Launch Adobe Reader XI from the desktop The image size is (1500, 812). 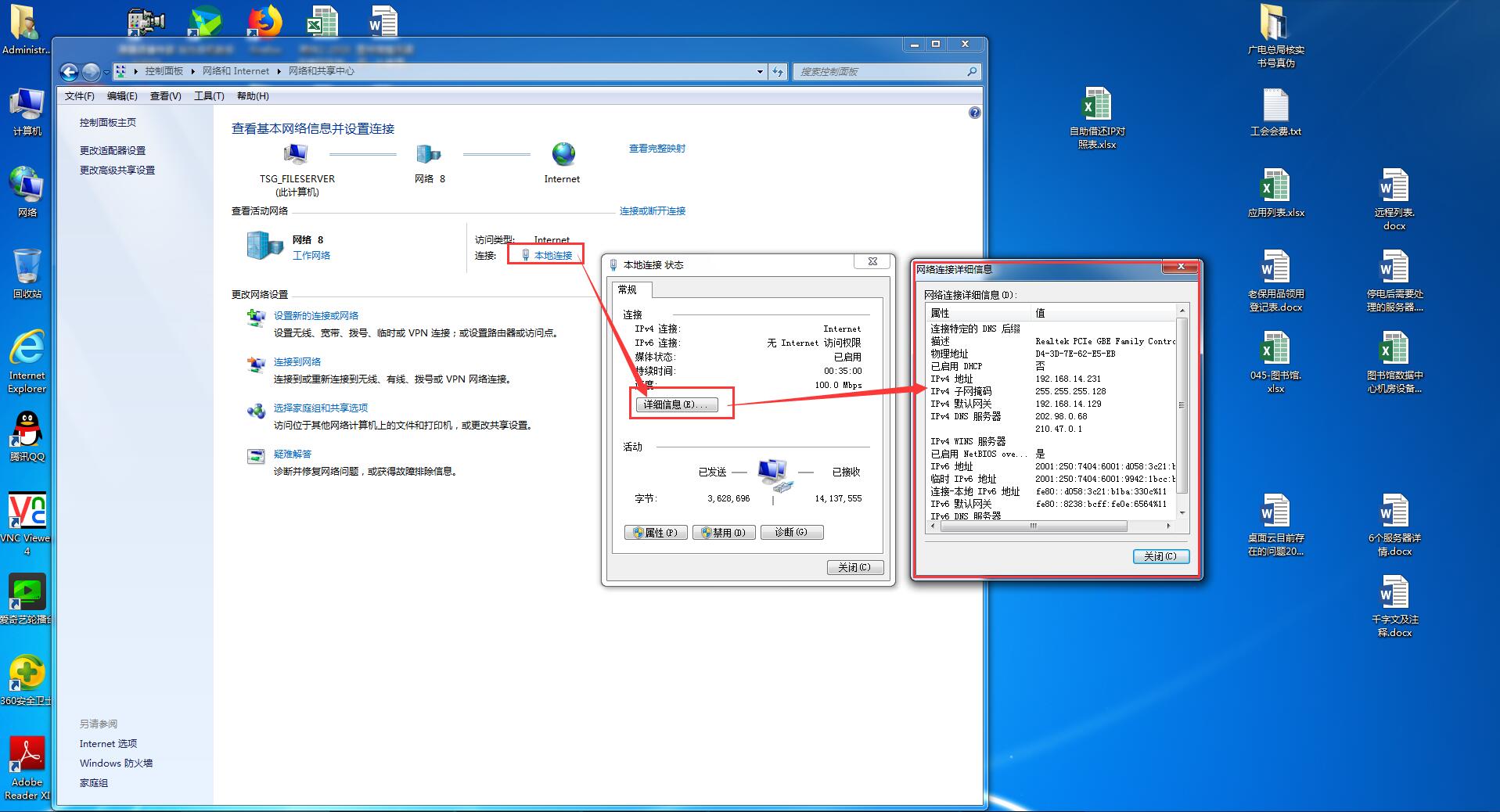[x=27, y=768]
